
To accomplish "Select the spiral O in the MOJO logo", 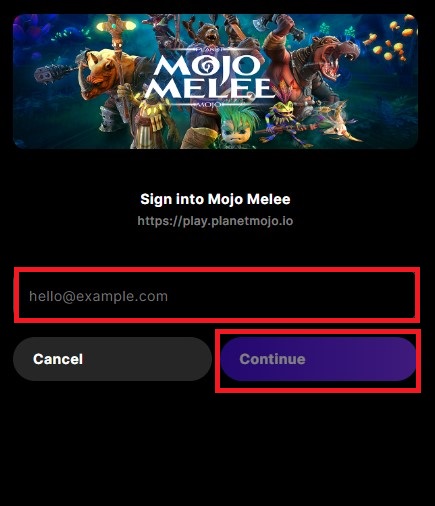I will [x=201, y=66].
